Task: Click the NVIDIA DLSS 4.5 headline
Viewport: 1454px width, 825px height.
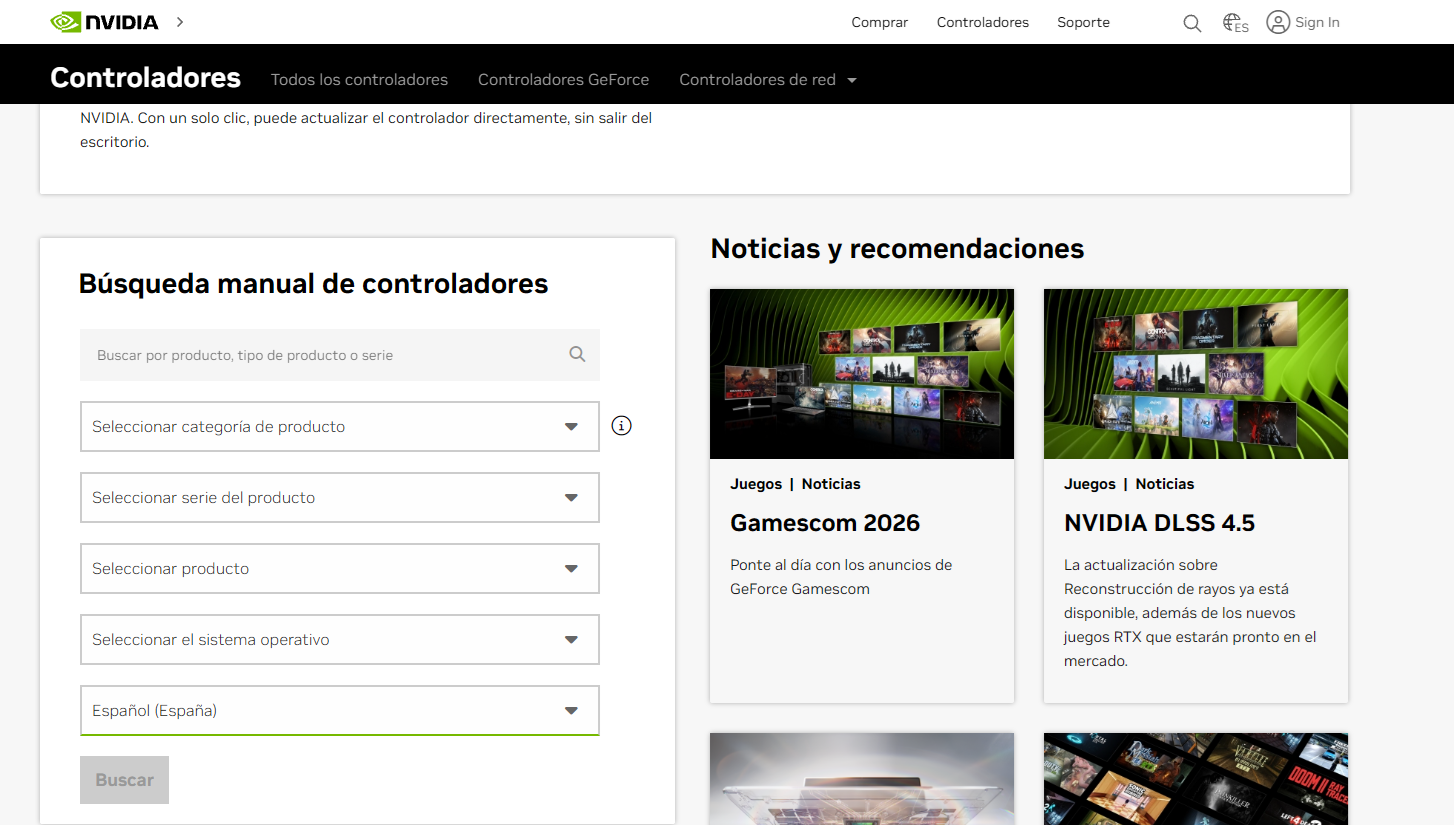Action: [1159, 523]
